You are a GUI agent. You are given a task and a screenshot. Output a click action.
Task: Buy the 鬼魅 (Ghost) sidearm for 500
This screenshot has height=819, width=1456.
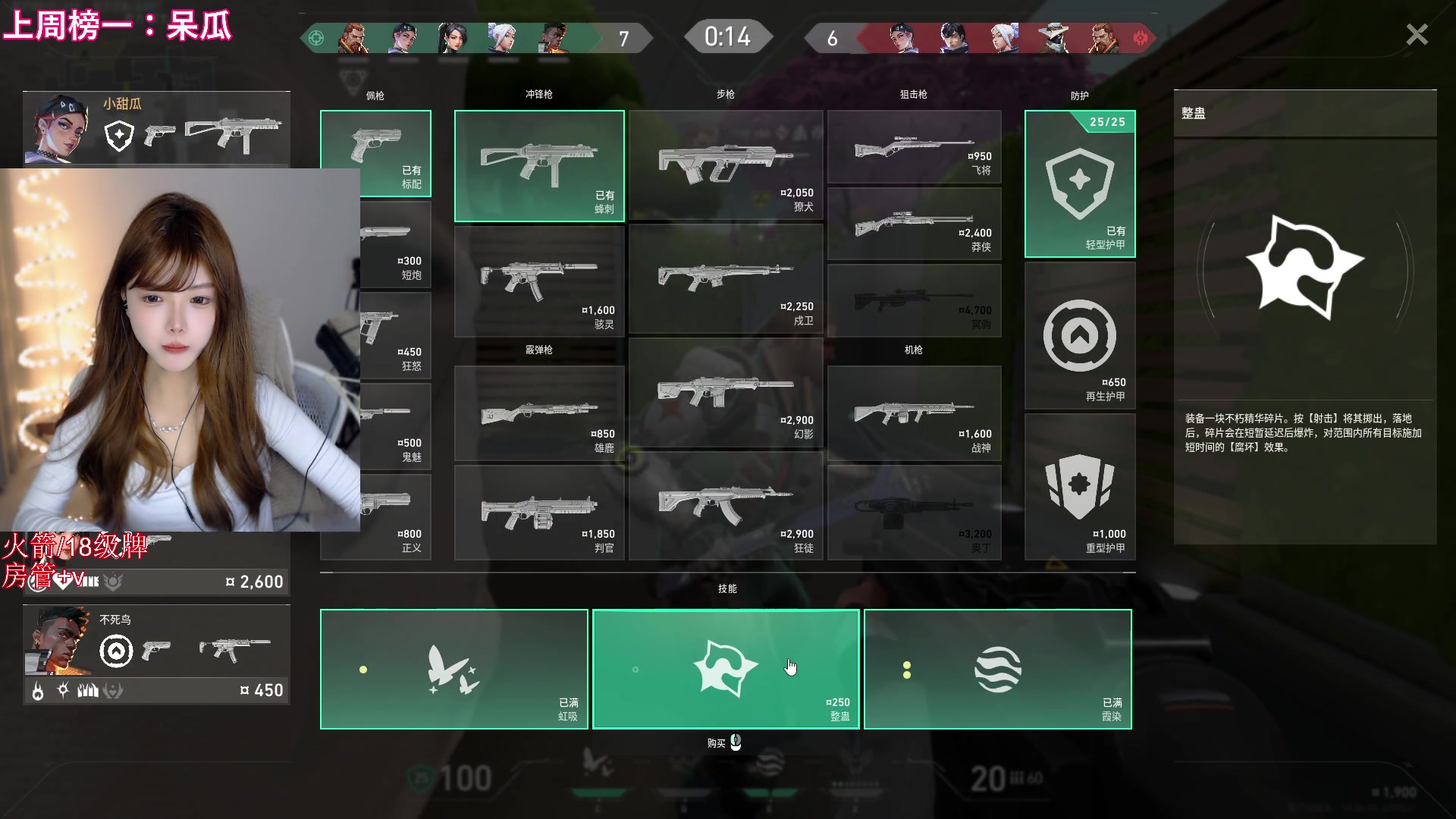pyautogui.click(x=396, y=427)
